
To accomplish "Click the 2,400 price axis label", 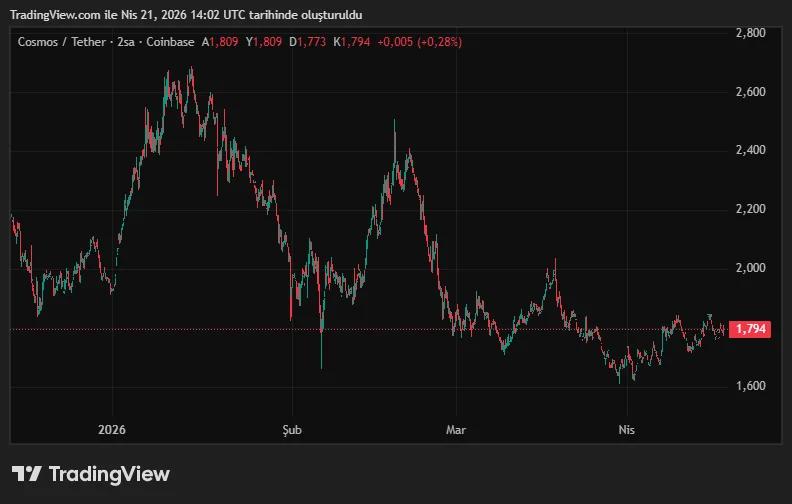I will 750,150.
